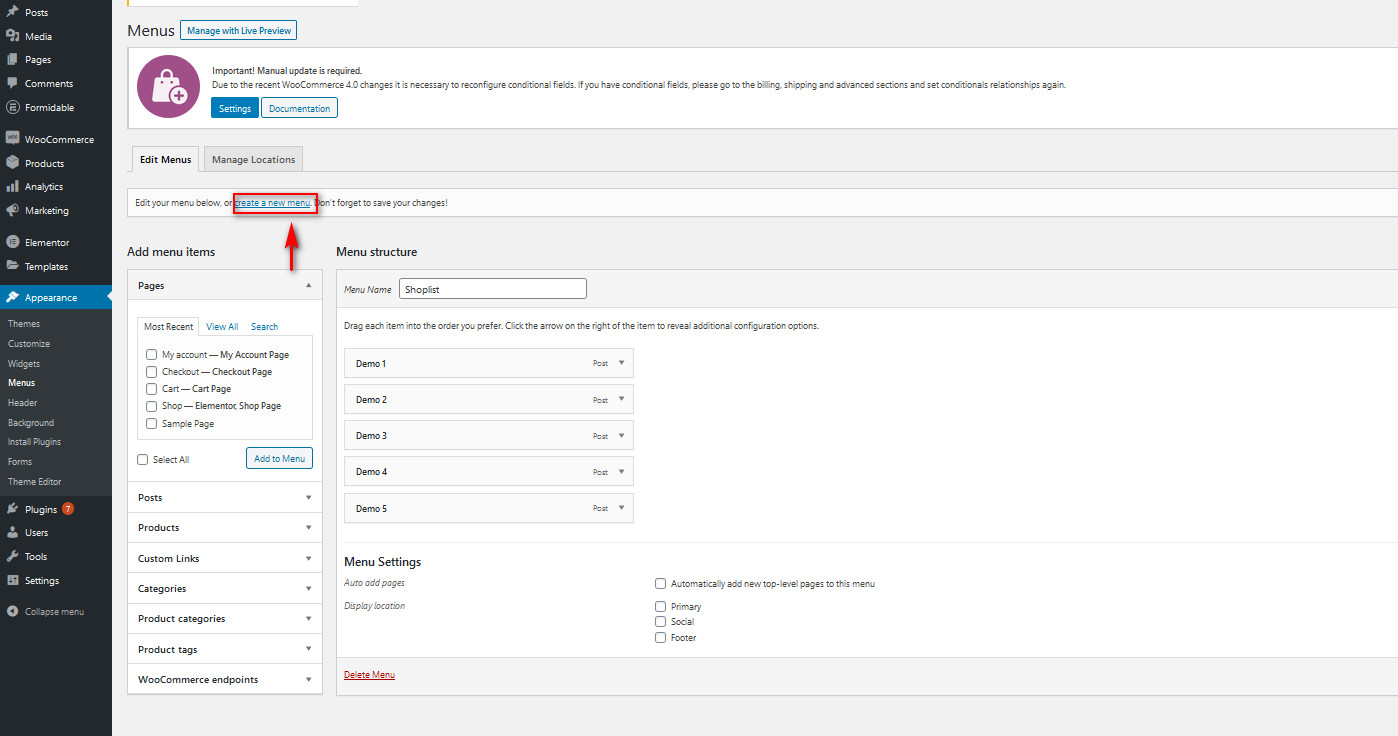Check the Checkout page checkbox
The width and height of the screenshot is (1398, 736).
(151, 372)
